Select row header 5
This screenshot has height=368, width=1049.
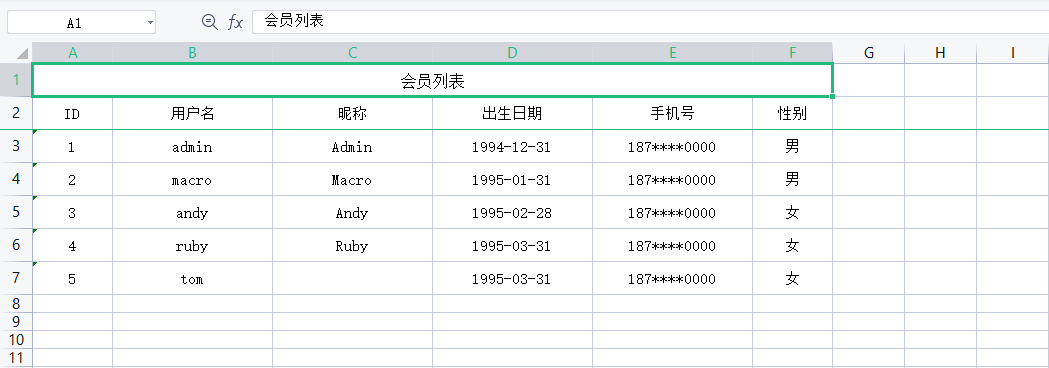(x=16, y=212)
